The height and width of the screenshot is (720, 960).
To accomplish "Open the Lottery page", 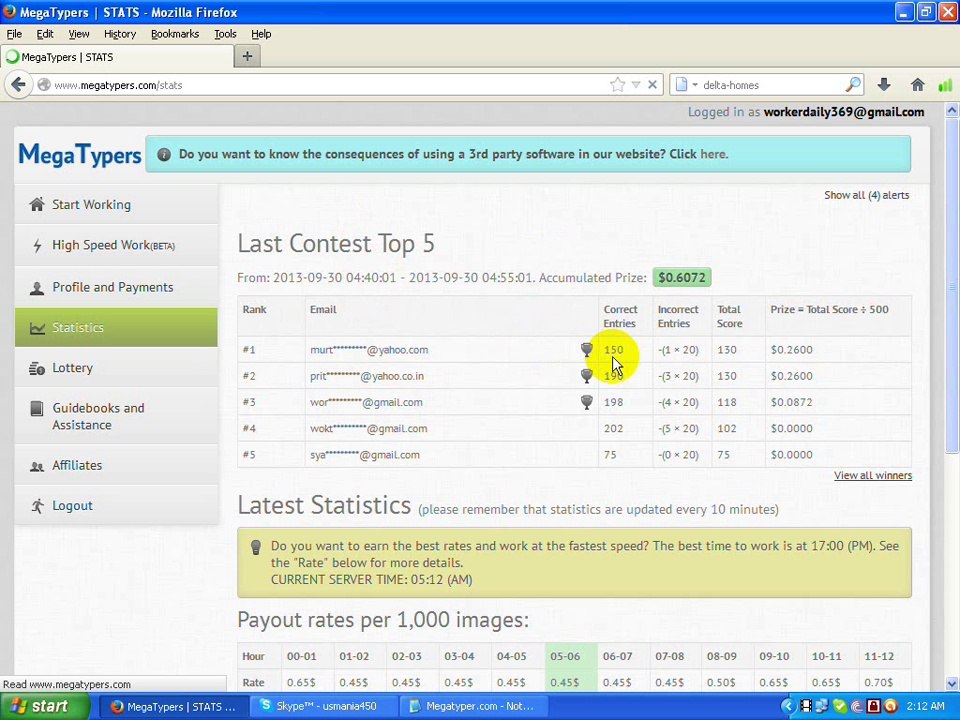I will pyautogui.click(x=116, y=368).
